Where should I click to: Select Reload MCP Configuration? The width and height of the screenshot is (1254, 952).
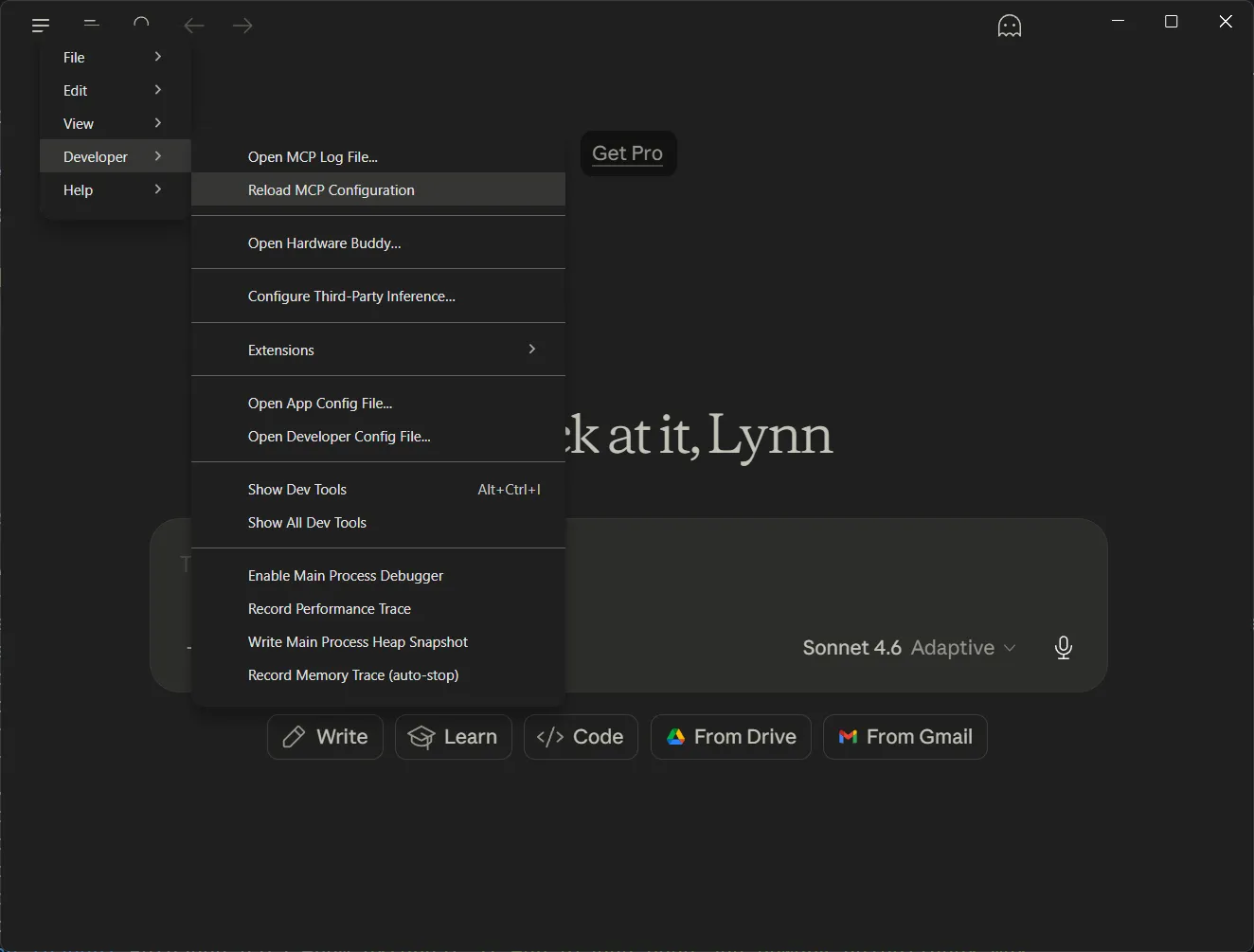(378, 189)
